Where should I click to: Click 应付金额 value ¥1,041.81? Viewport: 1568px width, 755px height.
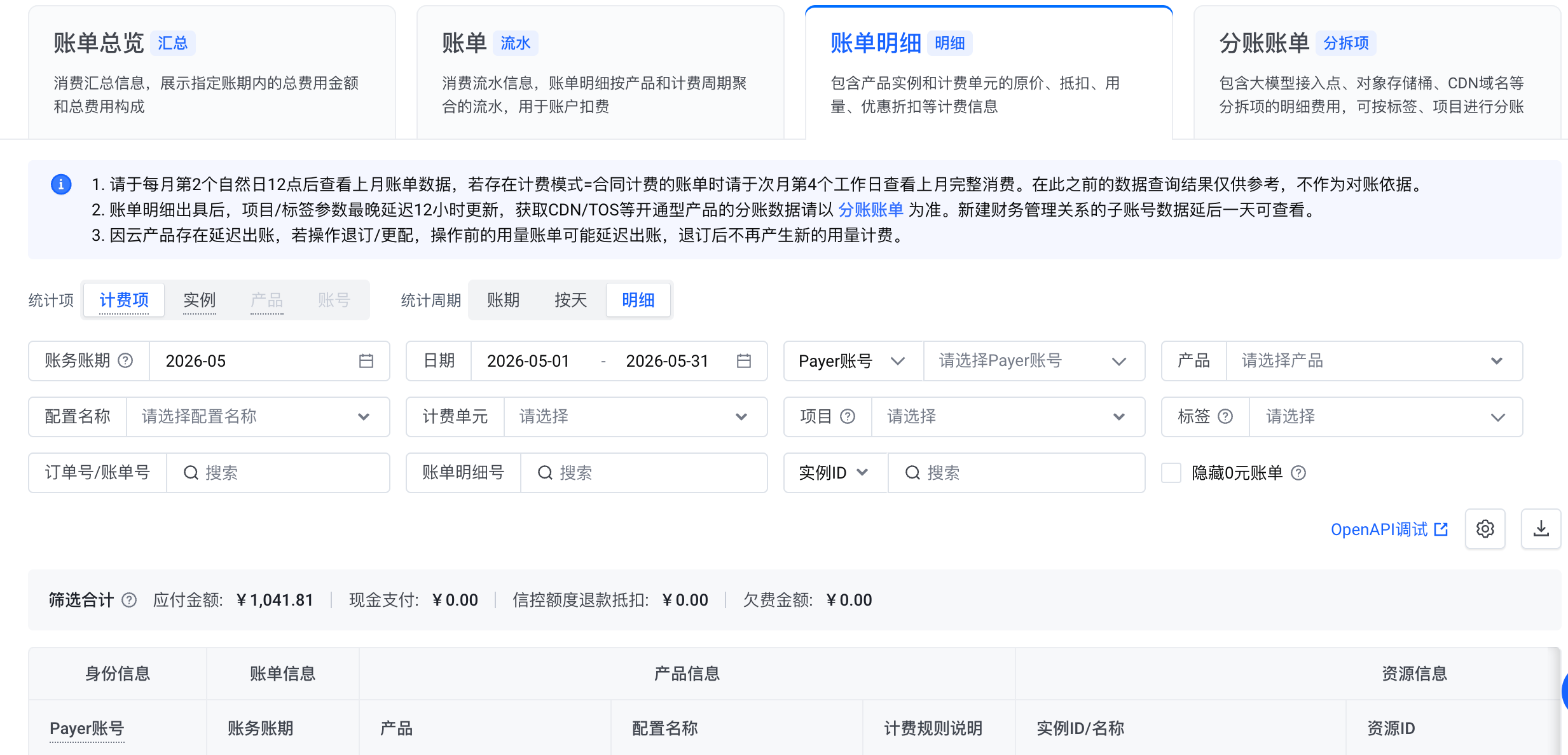coord(275,600)
